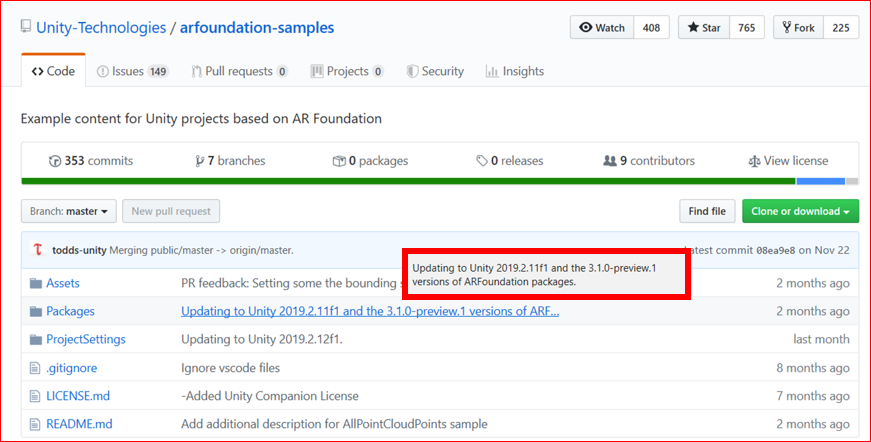
Task: Click the Packages folder icon
Action: tap(36, 311)
